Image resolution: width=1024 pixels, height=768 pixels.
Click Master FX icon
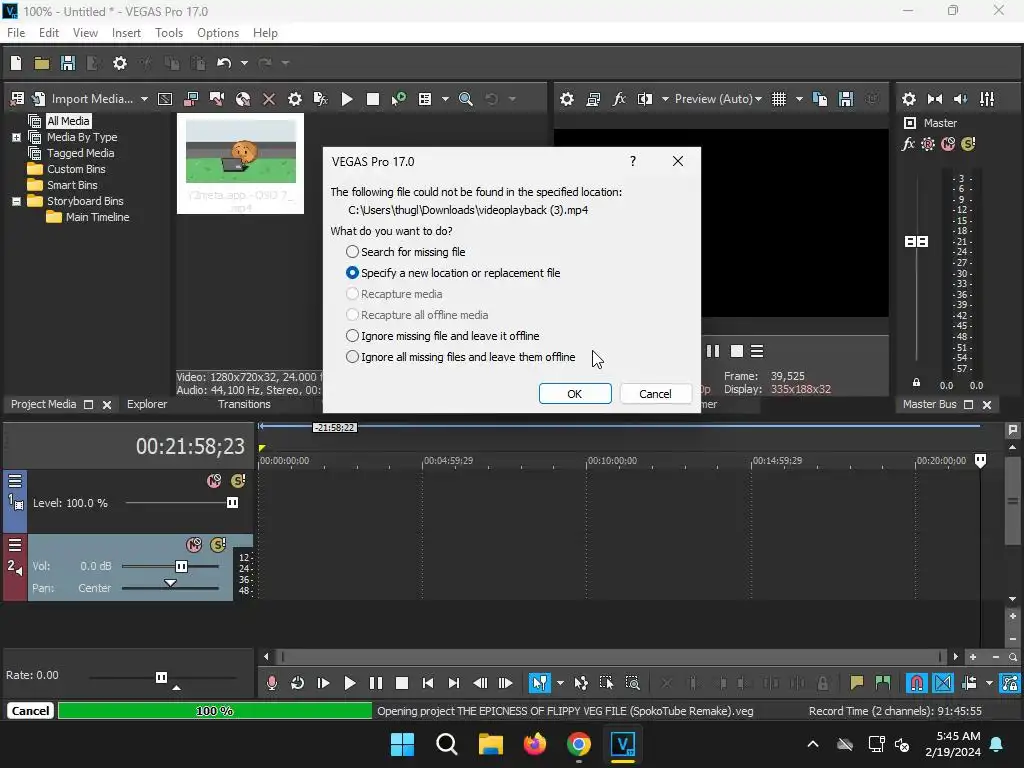(x=908, y=144)
